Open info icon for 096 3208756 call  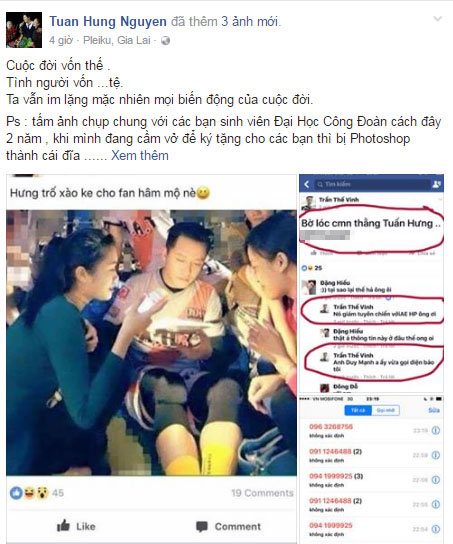pyautogui.click(x=436, y=431)
